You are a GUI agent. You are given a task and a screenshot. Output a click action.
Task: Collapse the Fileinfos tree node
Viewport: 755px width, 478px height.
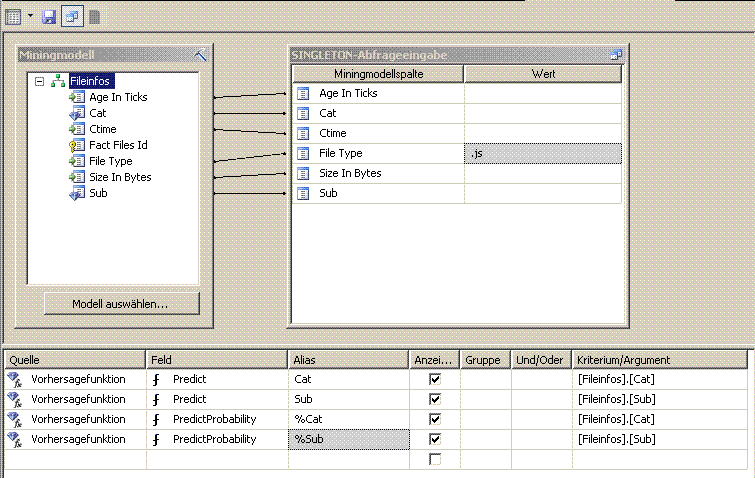39,81
